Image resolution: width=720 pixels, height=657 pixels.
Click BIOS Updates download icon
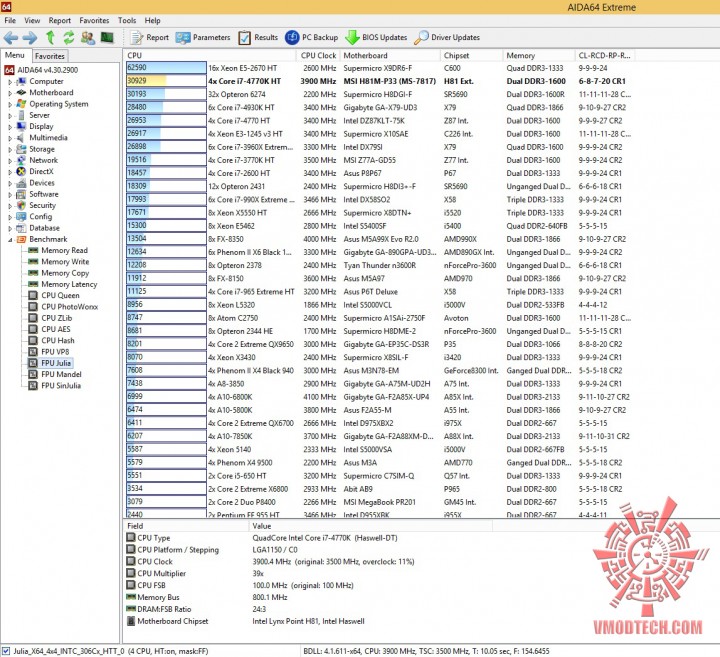click(x=352, y=38)
